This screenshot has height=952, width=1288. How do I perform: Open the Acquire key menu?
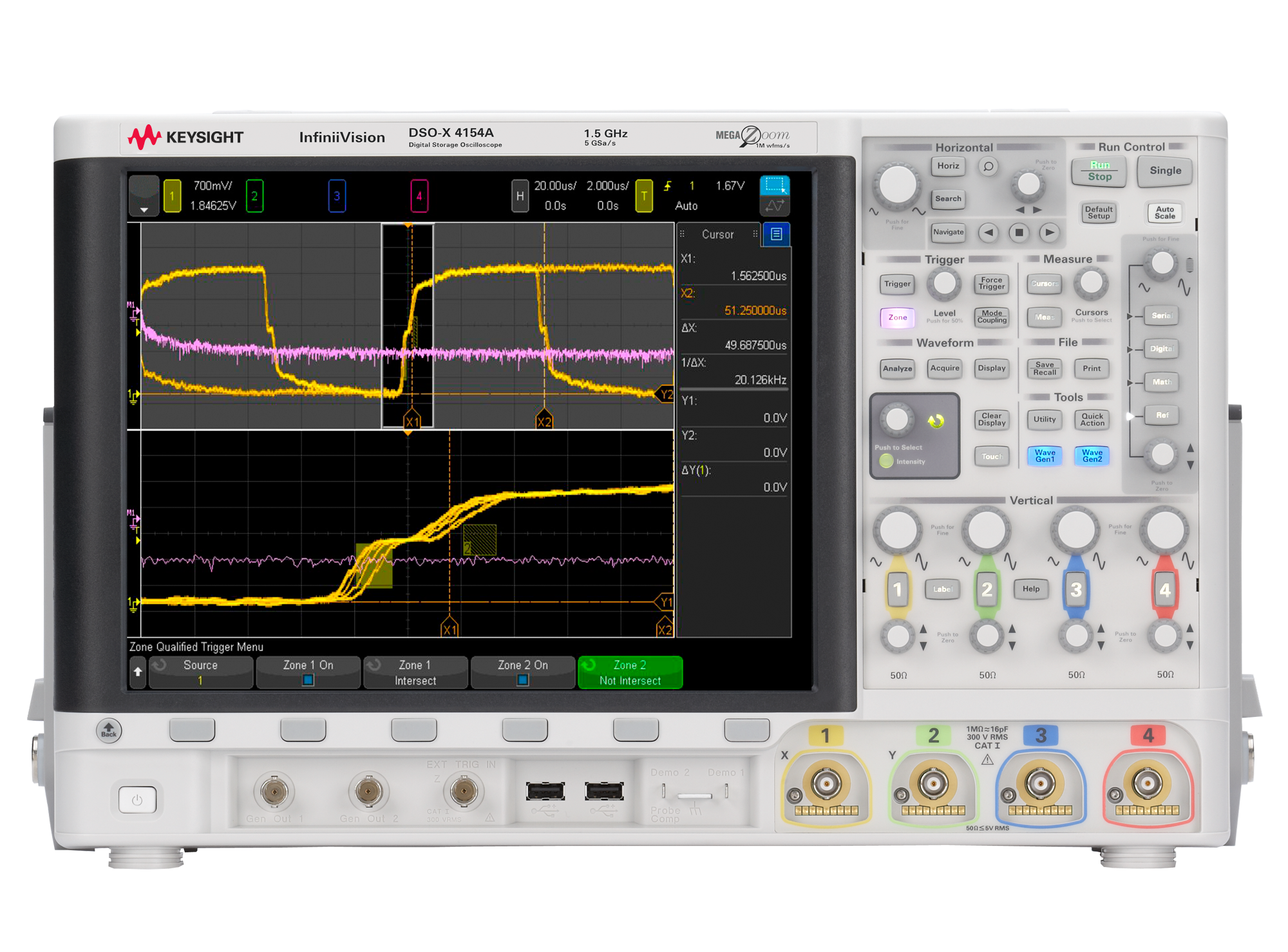point(945,368)
